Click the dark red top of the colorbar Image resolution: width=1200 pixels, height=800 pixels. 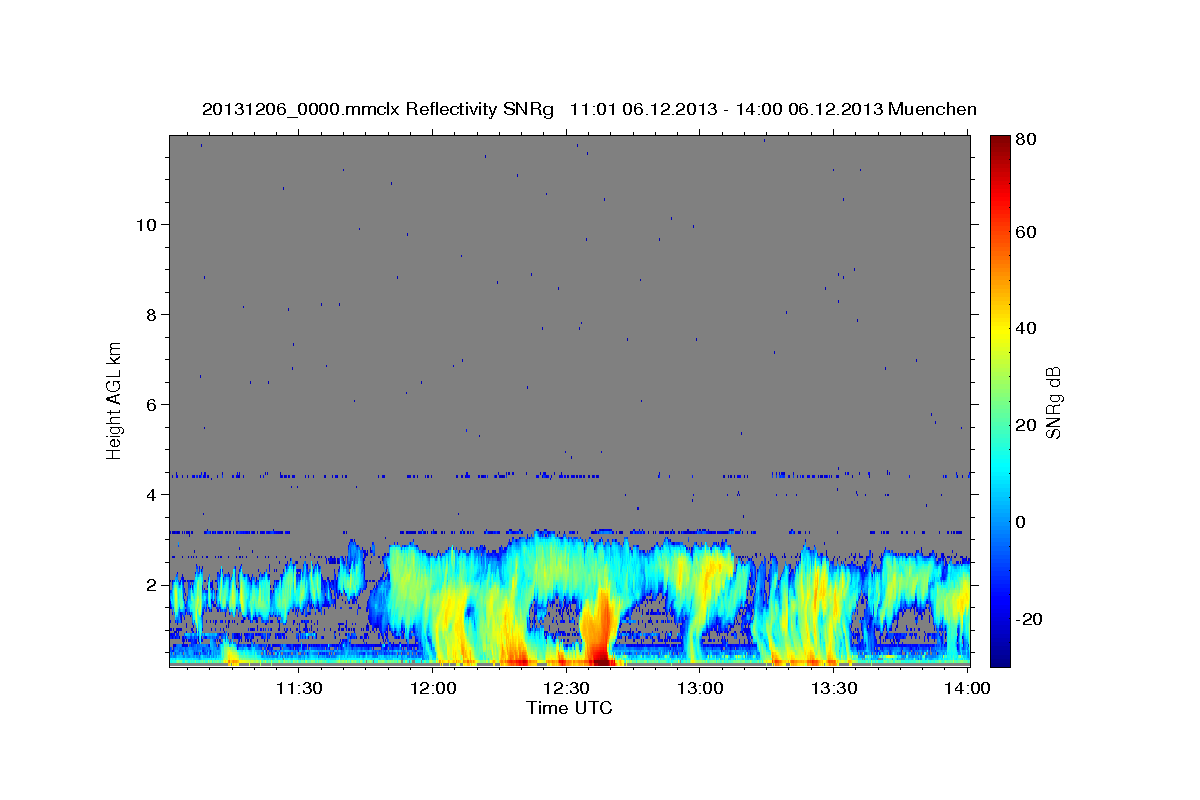click(x=1000, y=145)
